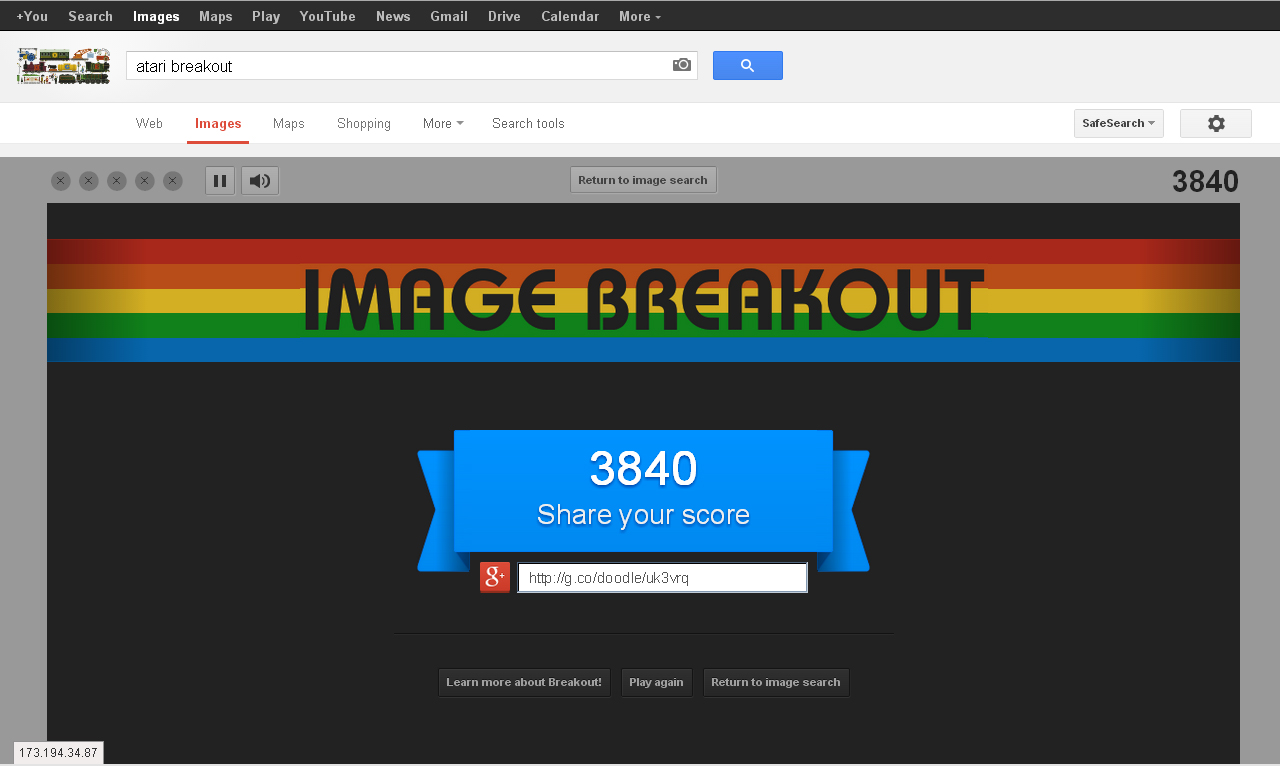Open the SafeSearch dropdown
This screenshot has height=766, width=1280.
(1119, 123)
